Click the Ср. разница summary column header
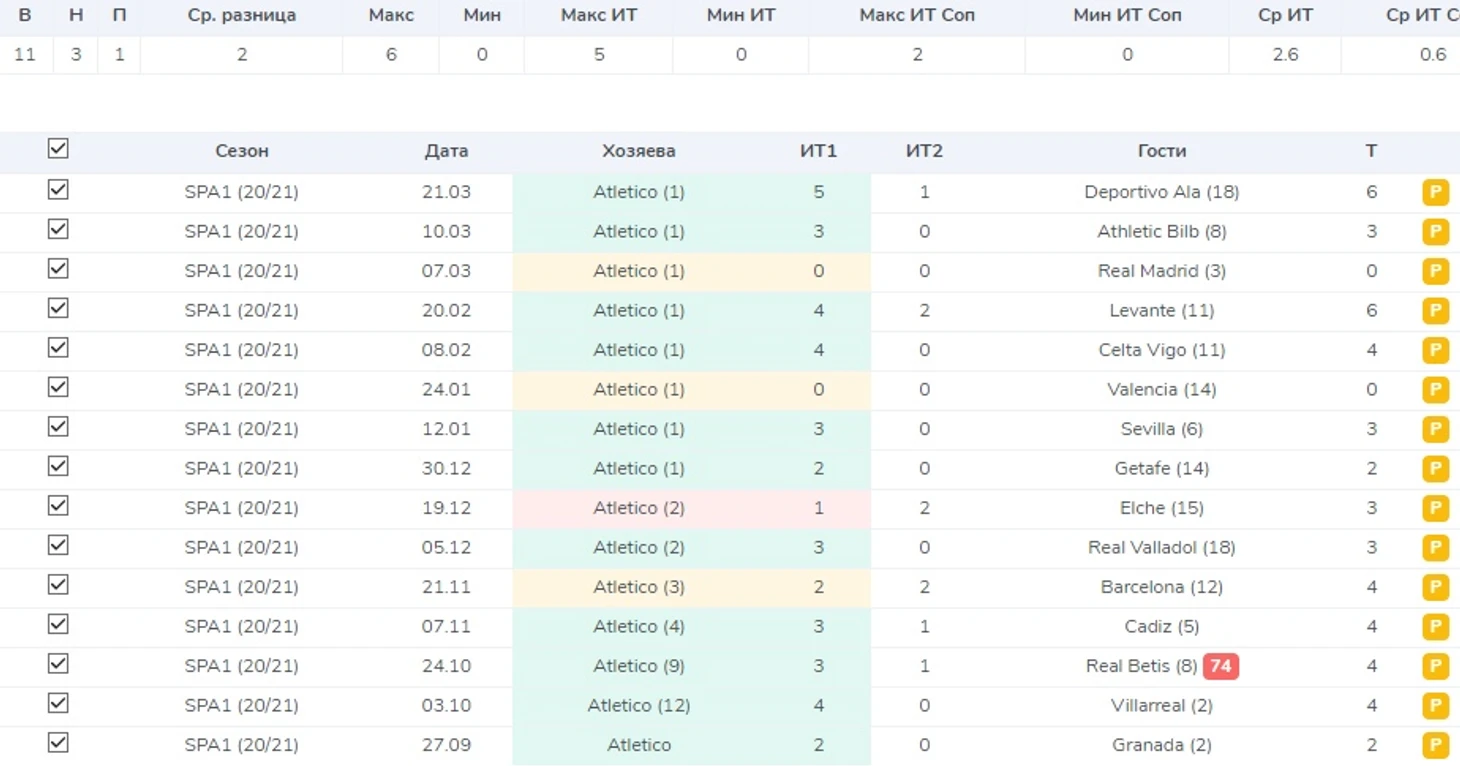 point(242,16)
